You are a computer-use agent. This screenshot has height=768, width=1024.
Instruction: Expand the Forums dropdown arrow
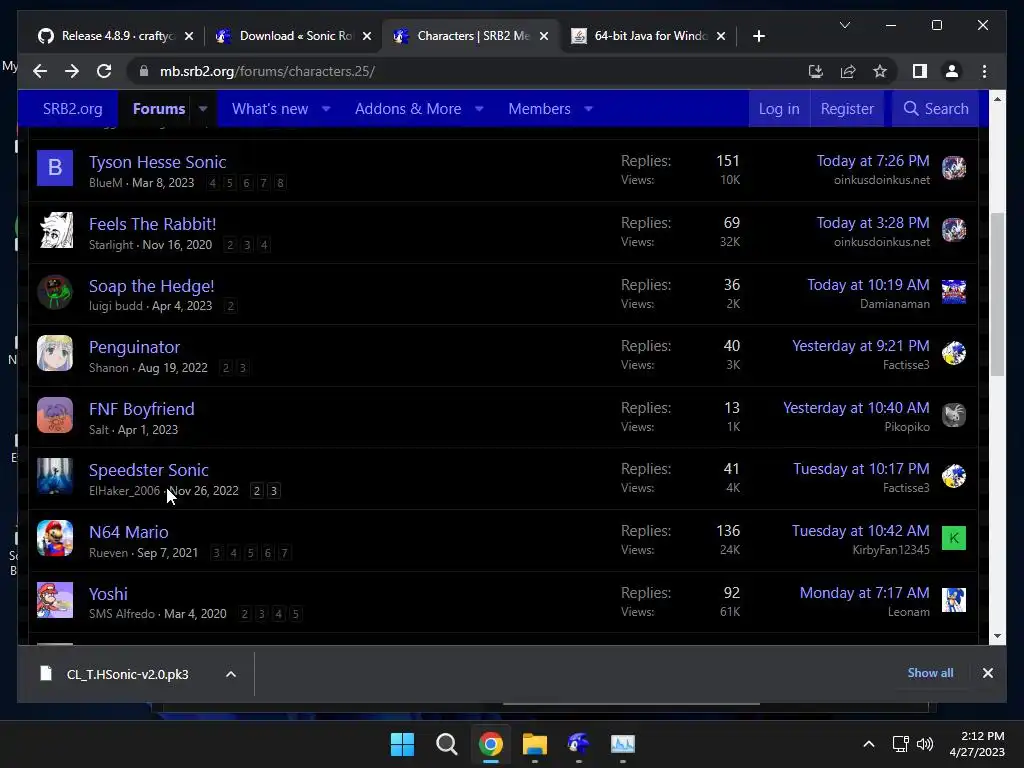(203, 108)
